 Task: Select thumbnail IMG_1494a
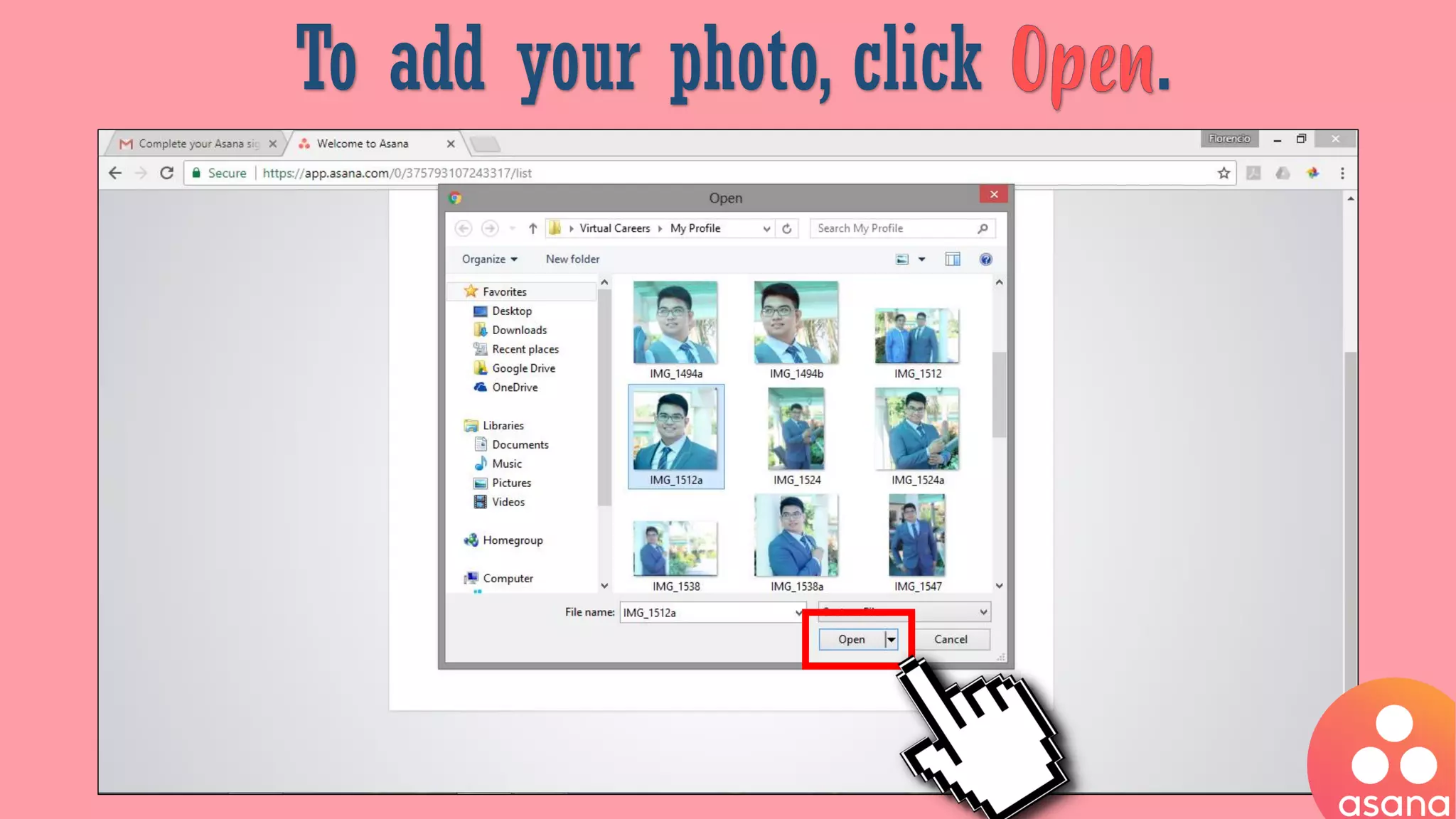675,331
